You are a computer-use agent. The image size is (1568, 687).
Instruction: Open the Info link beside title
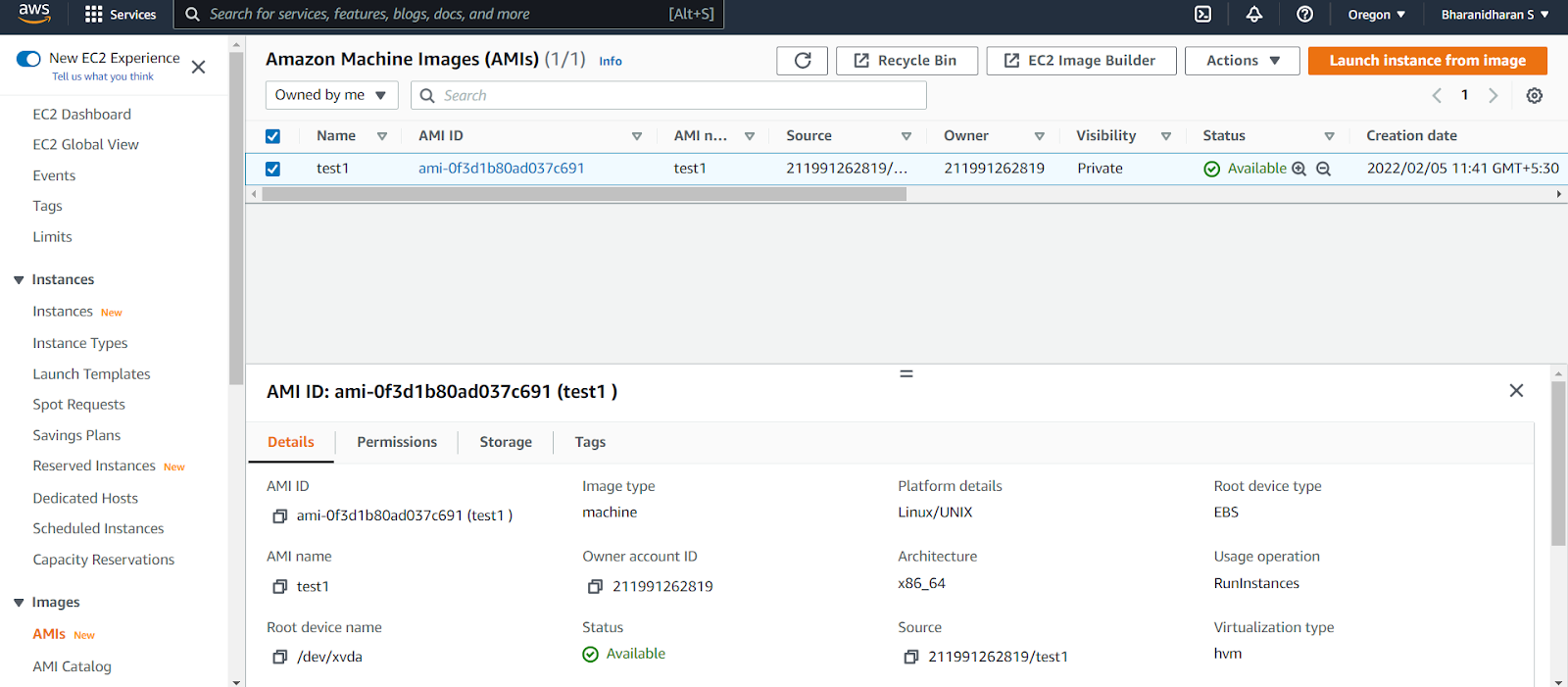point(610,61)
